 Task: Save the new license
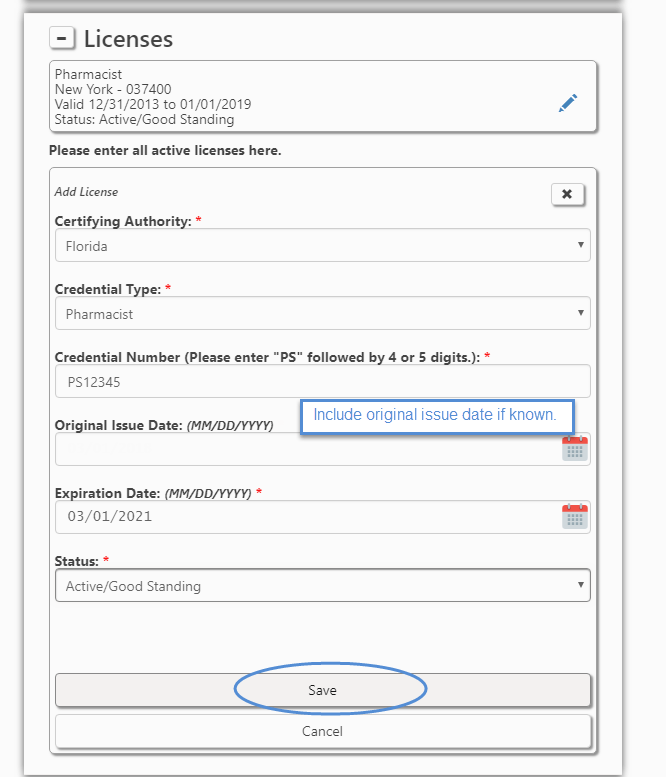323,690
